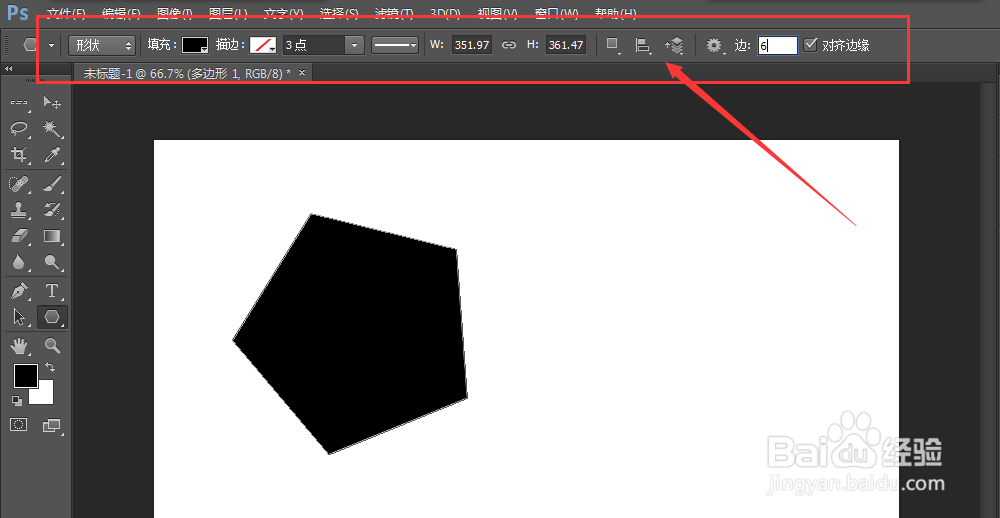The width and height of the screenshot is (1000, 518).
Task: Select the Eyedropper tool
Action: click(52, 154)
